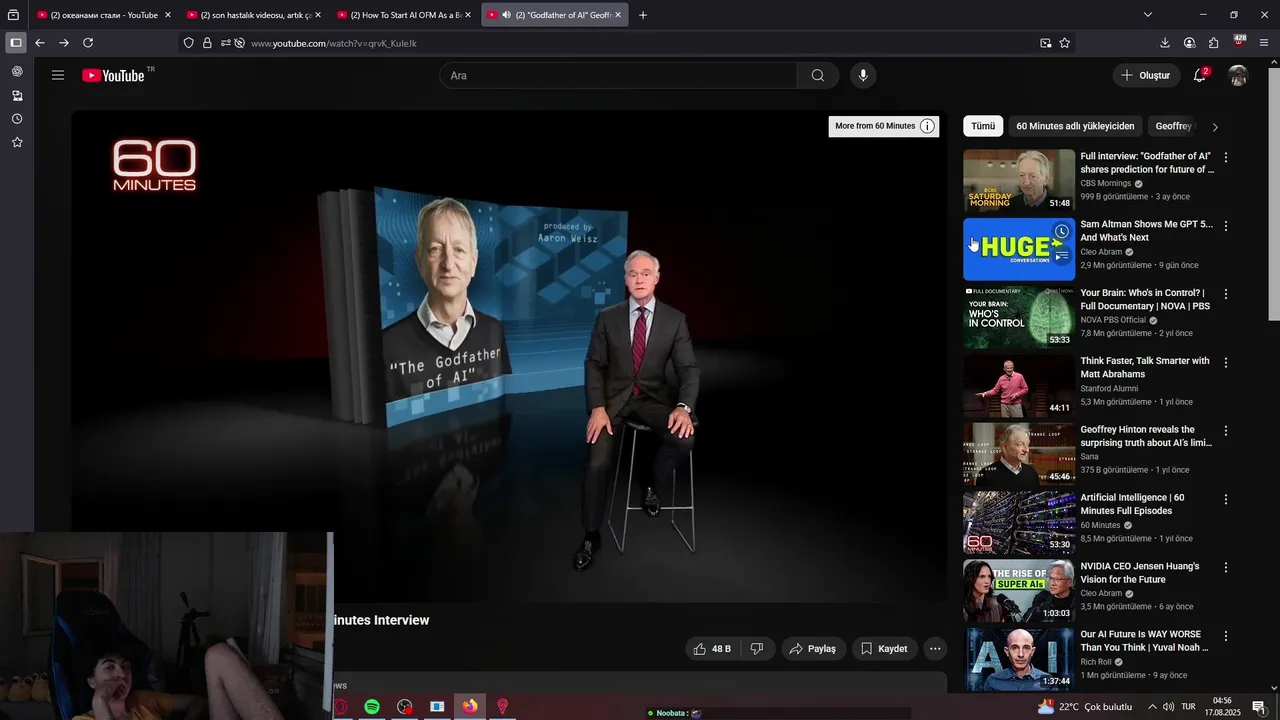Click the Paylaş share button

(813, 648)
